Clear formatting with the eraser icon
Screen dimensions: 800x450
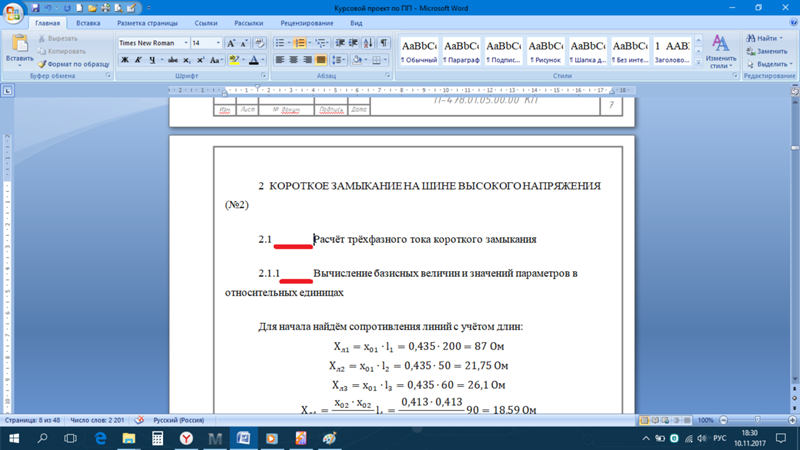click(x=259, y=43)
